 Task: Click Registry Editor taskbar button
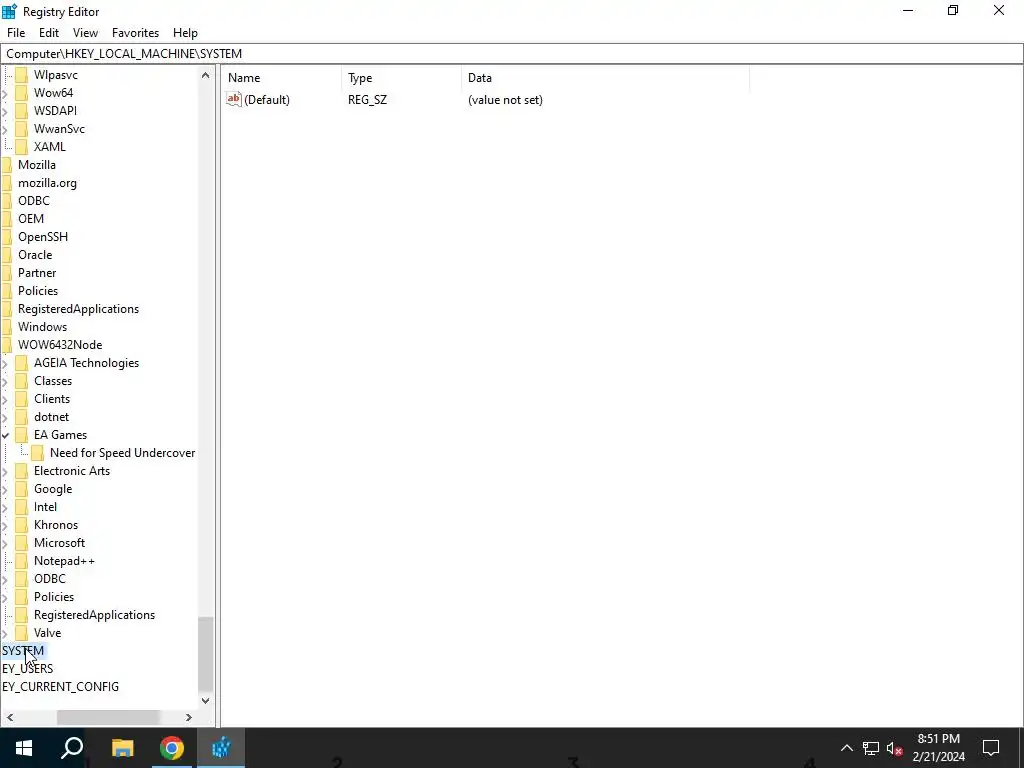221,748
